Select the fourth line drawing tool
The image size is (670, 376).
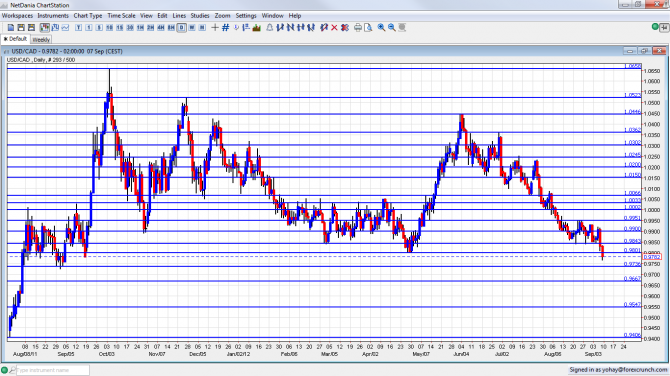(x=311, y=28)
